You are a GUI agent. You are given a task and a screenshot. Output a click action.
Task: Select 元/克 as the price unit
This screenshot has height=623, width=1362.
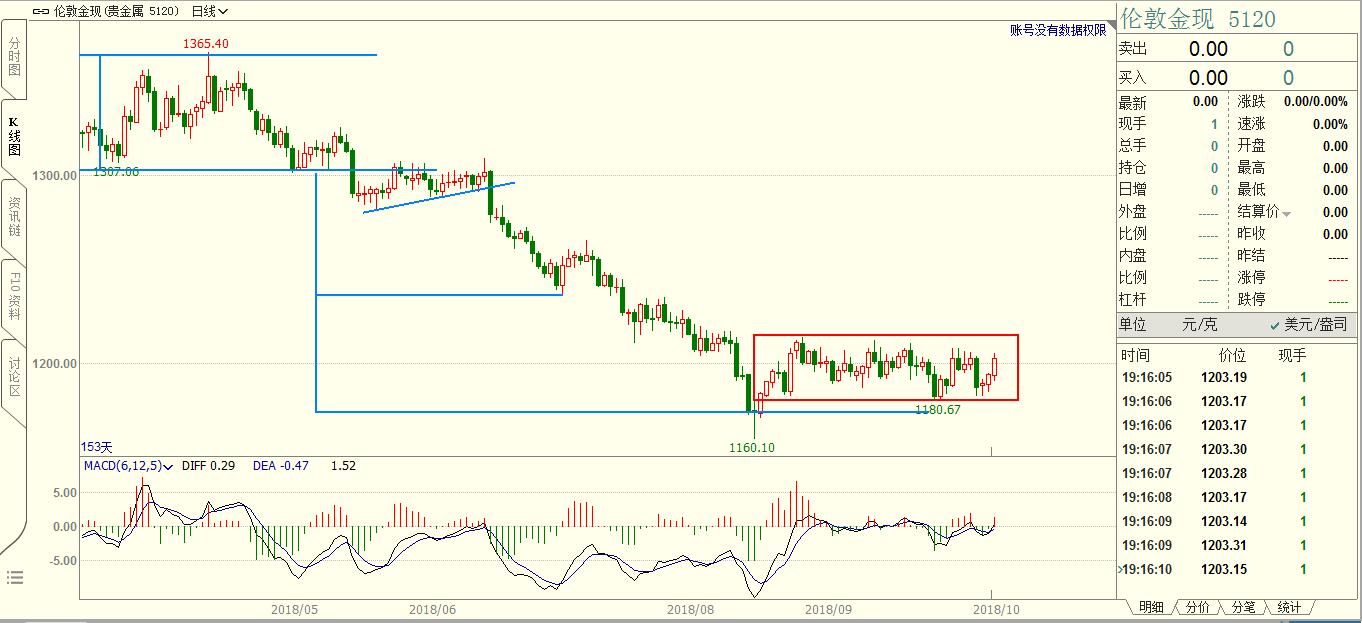tap(1199, 324)
